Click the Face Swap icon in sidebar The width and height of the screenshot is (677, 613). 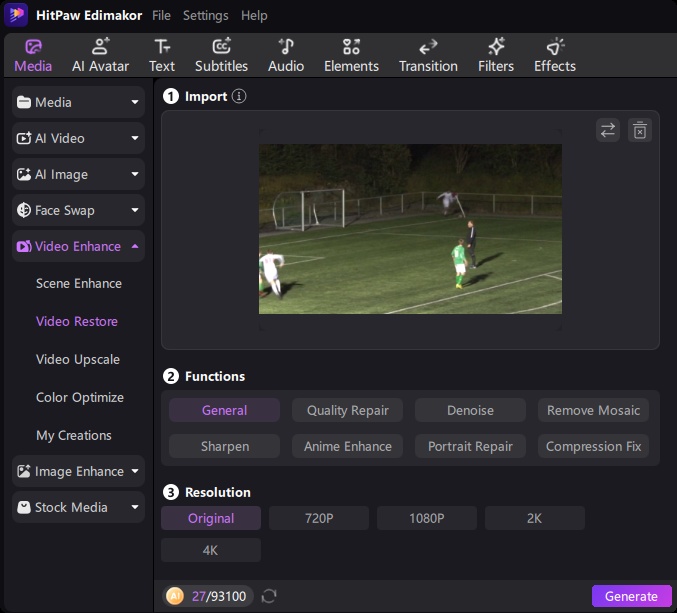pos(24,210)
